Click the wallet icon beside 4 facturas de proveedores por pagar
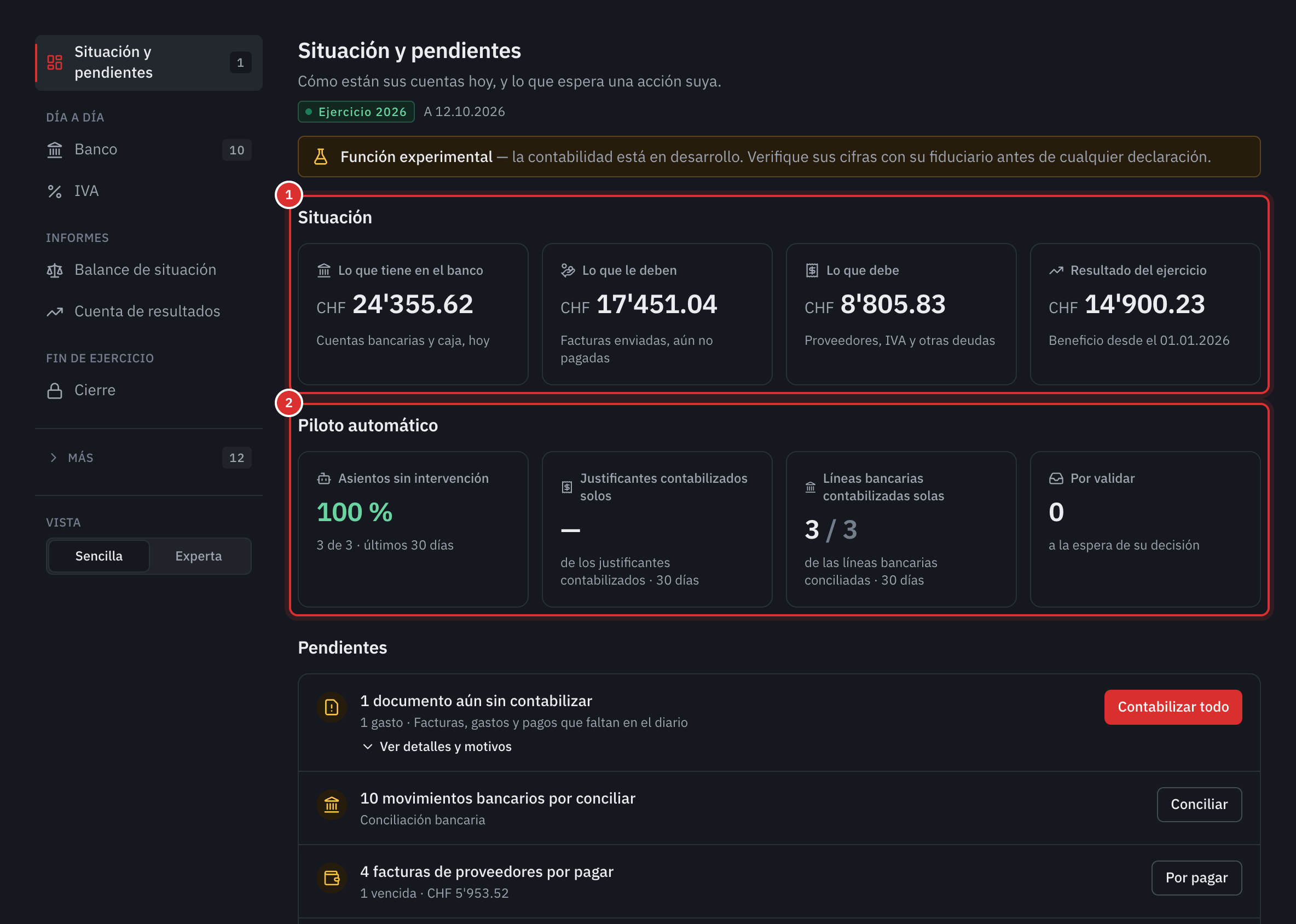Screen dimensions: 1296x924 click(x=332, y=878)
